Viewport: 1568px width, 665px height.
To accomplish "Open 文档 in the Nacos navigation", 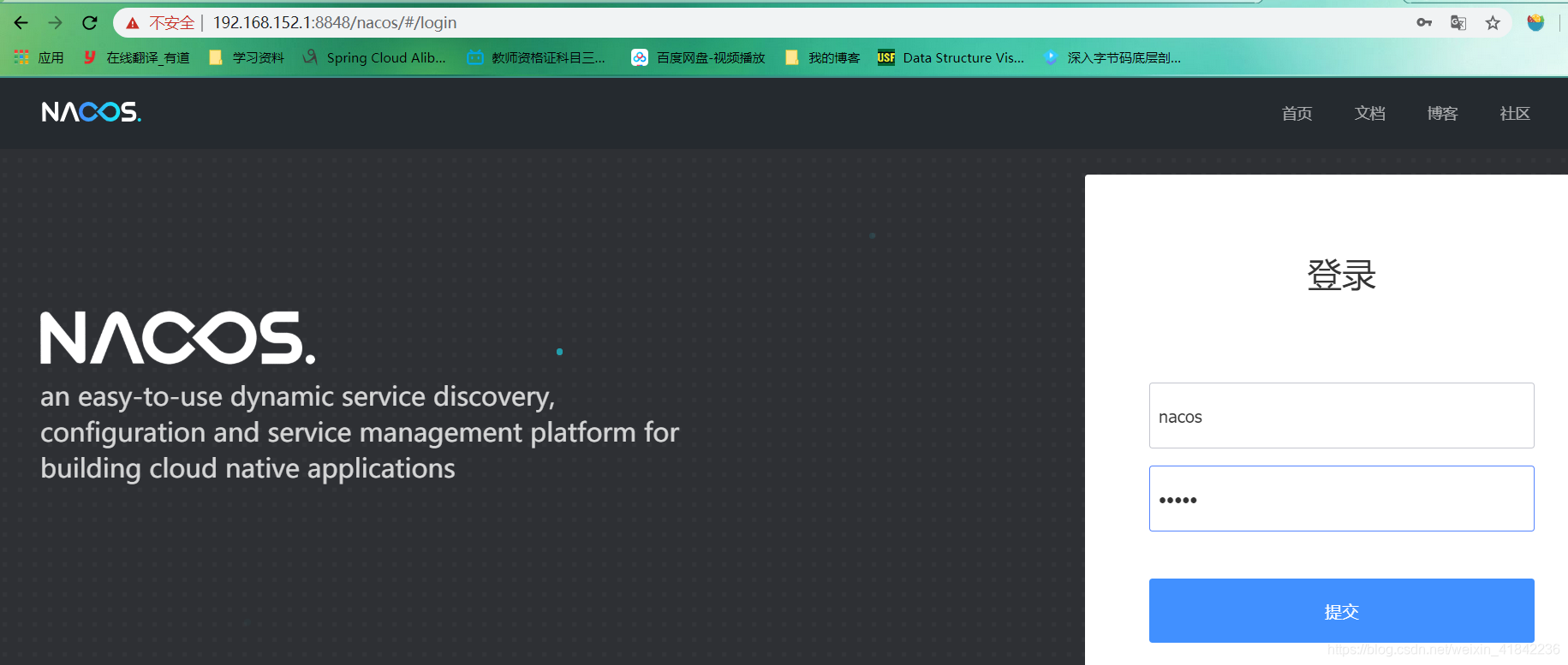I will 1369,113.
